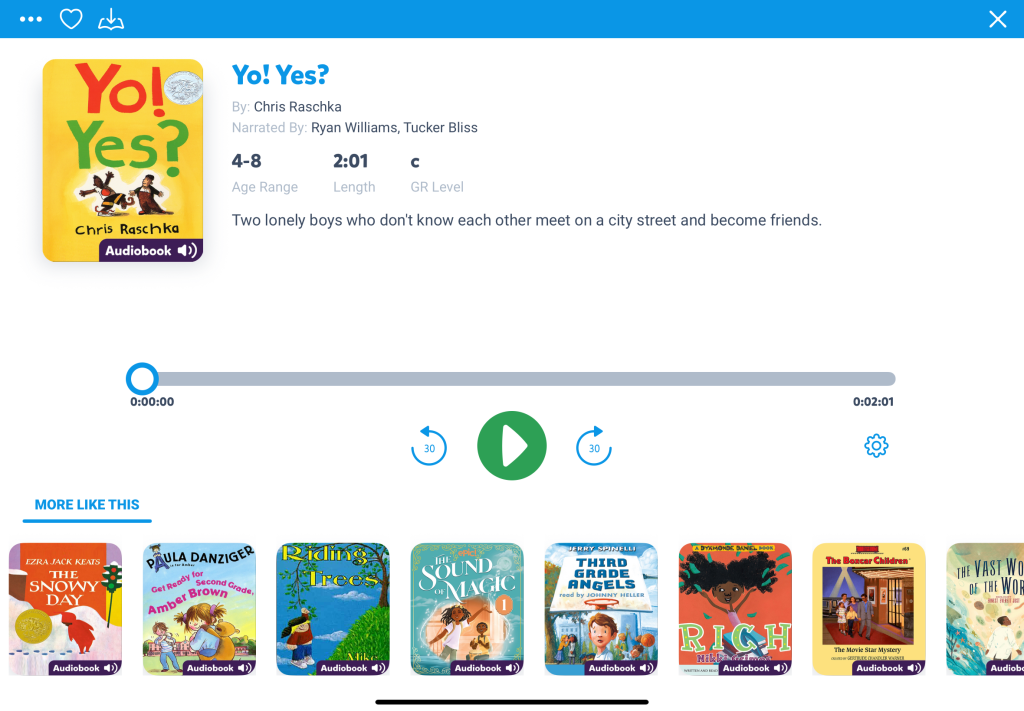Rewind the audio 30 seconds
1024x711 pixels.
pyautogui.click(x=429, y=447)
